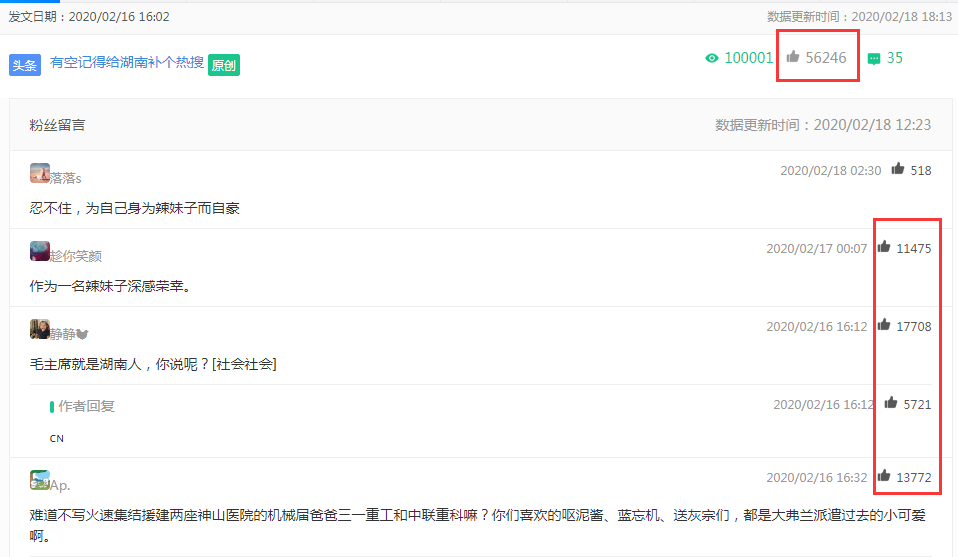Select comment text 忍不住，为自己身为辣妹子而自豪

(134, 208)
